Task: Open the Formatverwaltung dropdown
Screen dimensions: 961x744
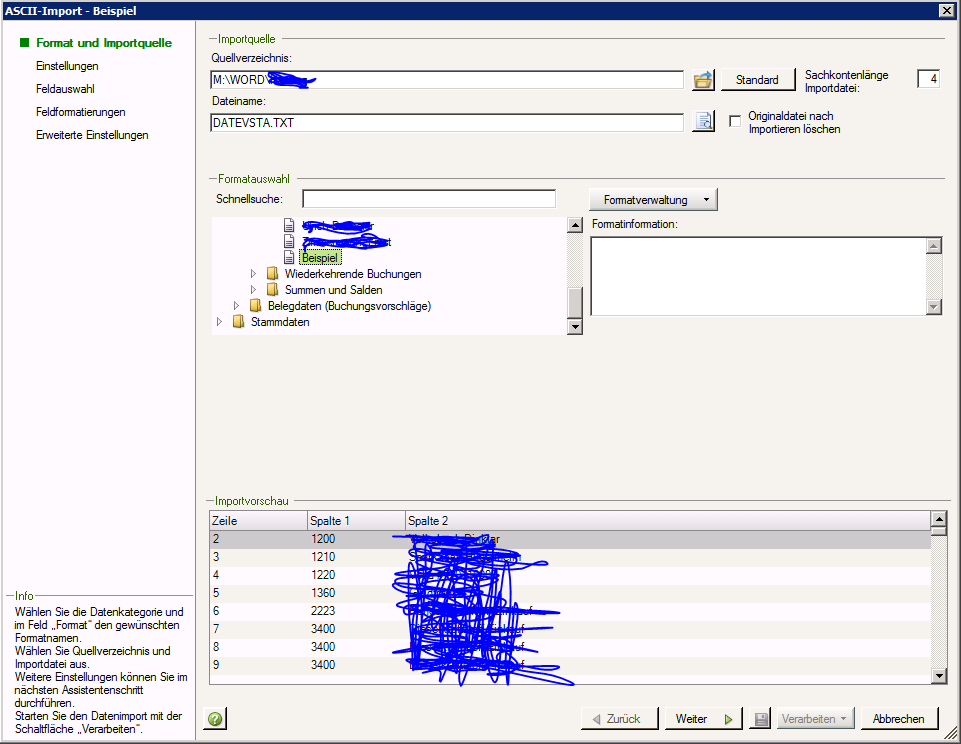Action: 652,200
